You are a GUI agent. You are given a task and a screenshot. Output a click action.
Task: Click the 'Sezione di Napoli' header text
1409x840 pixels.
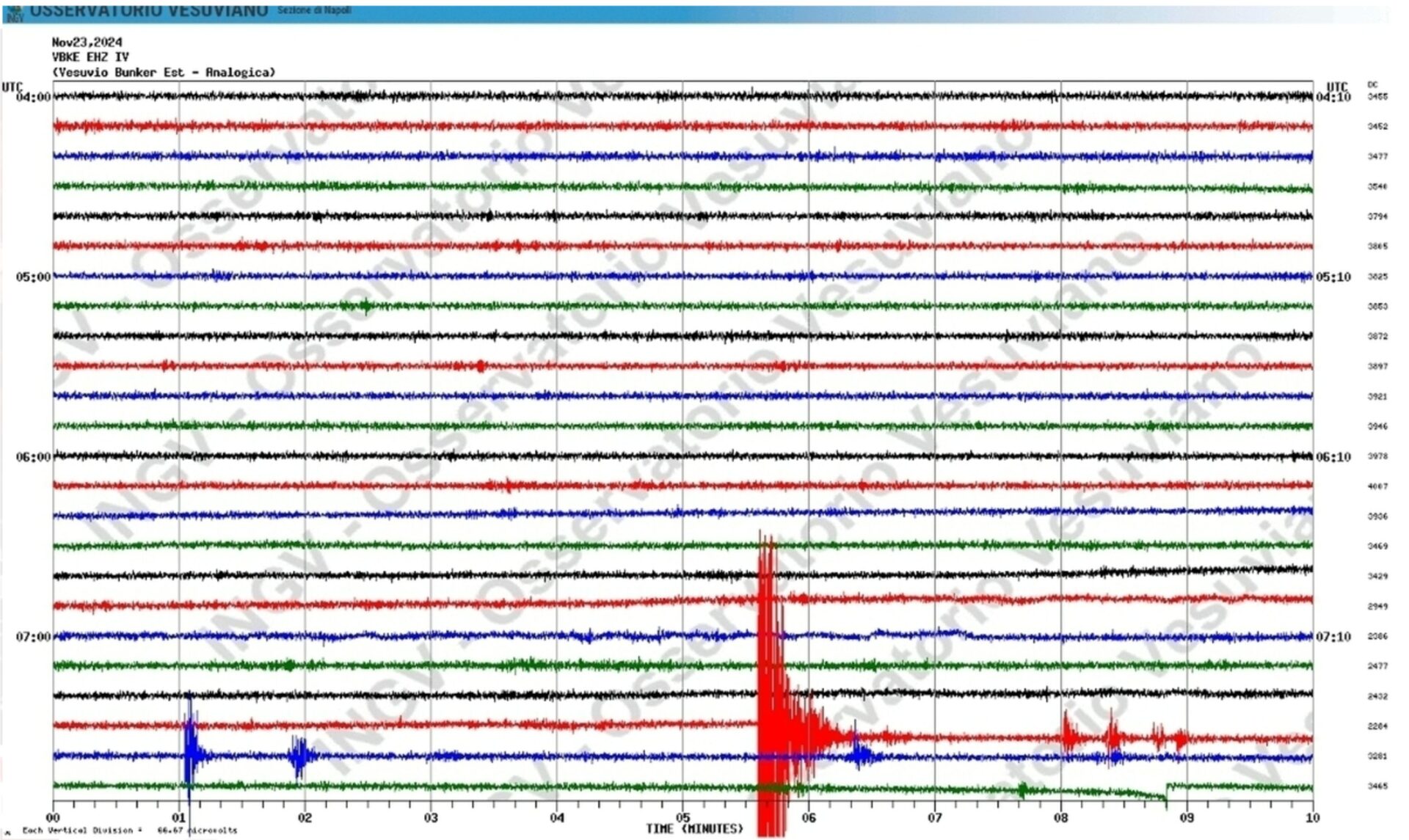(314, 10)
